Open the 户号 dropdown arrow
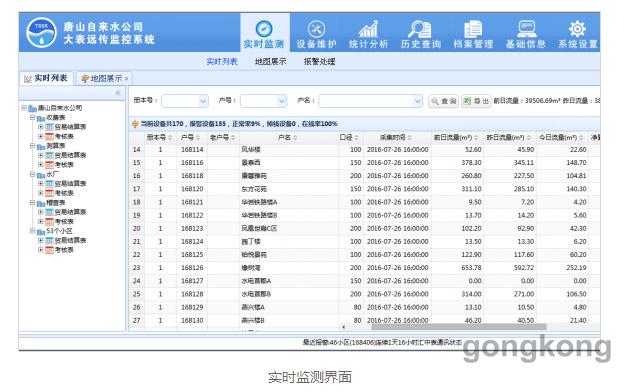 (282, 101)
